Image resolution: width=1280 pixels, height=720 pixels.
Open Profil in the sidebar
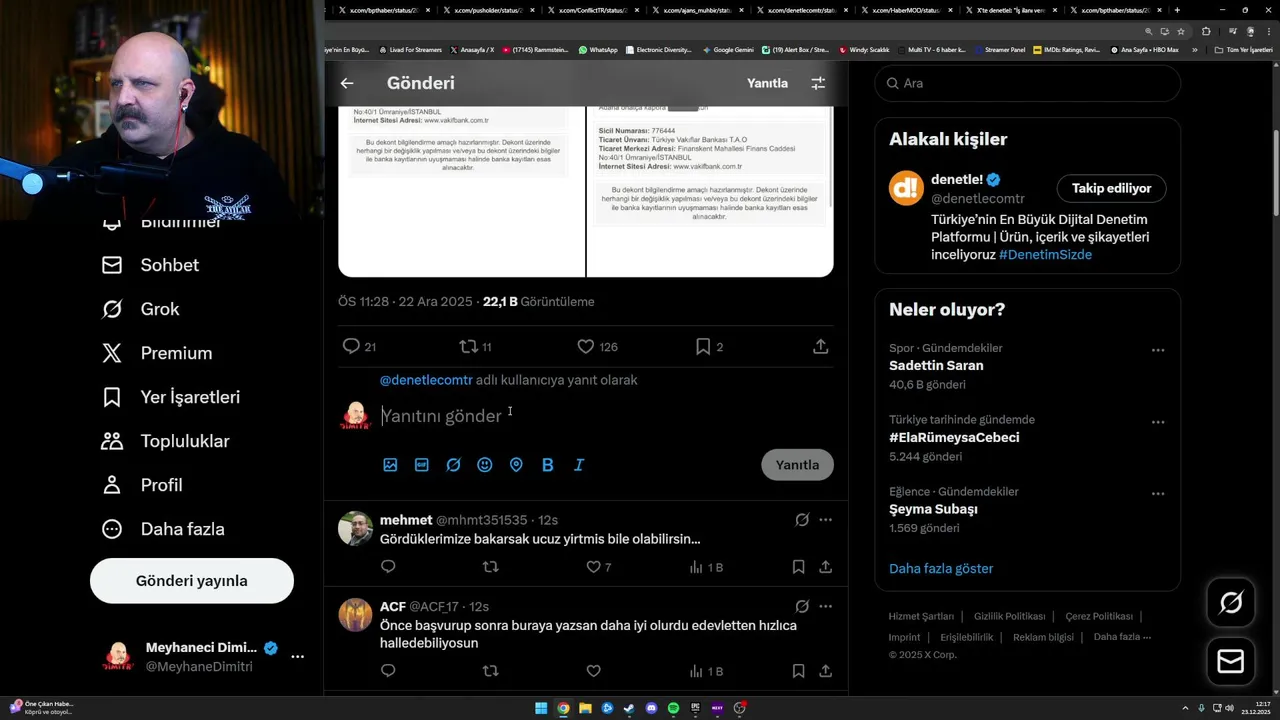pos(142,485)
